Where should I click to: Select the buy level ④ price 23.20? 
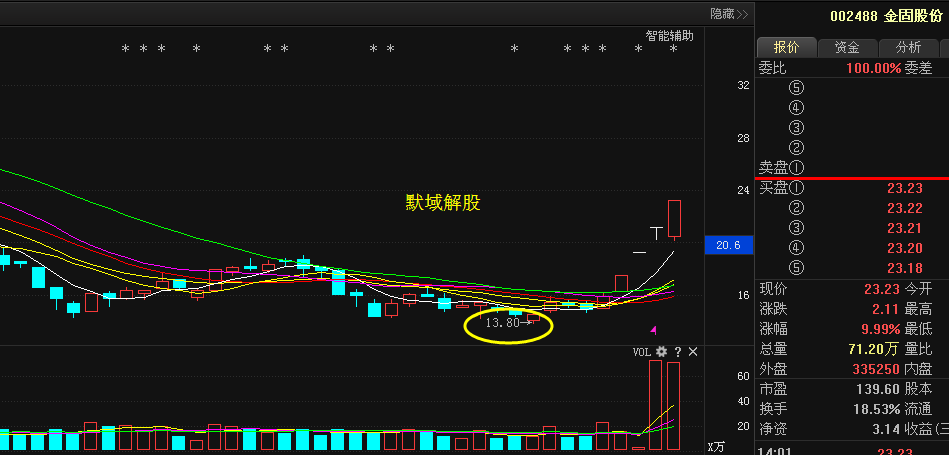905,248
